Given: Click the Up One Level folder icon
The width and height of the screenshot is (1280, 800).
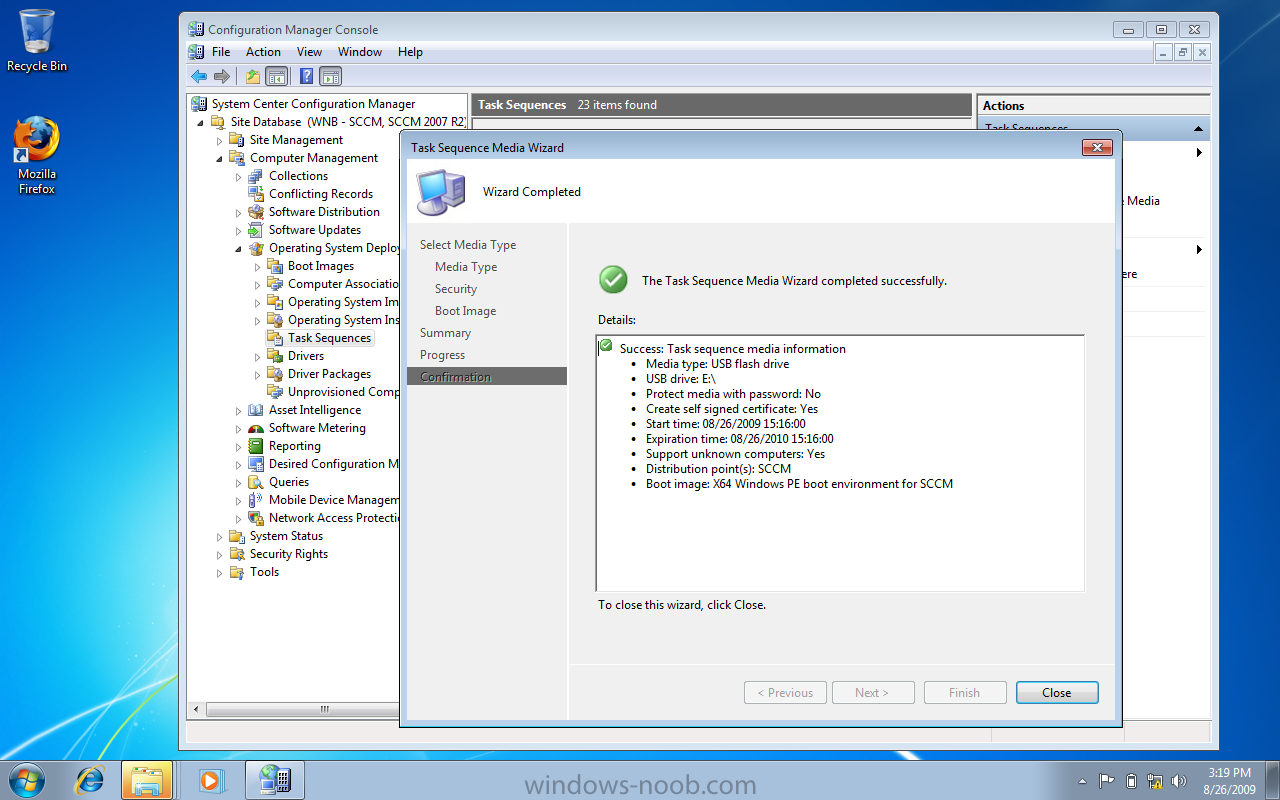Looking at the screenshot, I should tap(253, 76).
